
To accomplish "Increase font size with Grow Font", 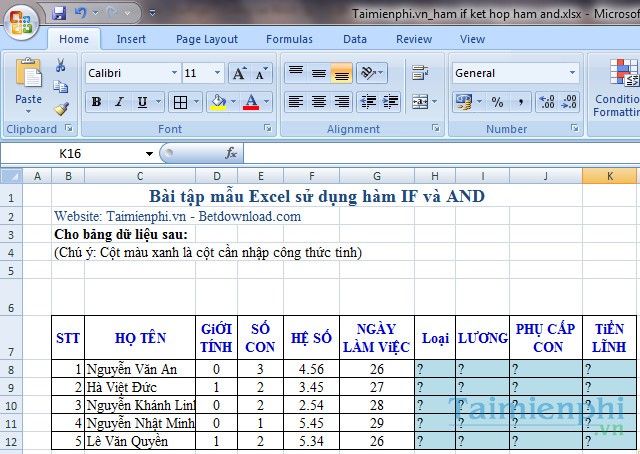I will [x=239, y=74].
